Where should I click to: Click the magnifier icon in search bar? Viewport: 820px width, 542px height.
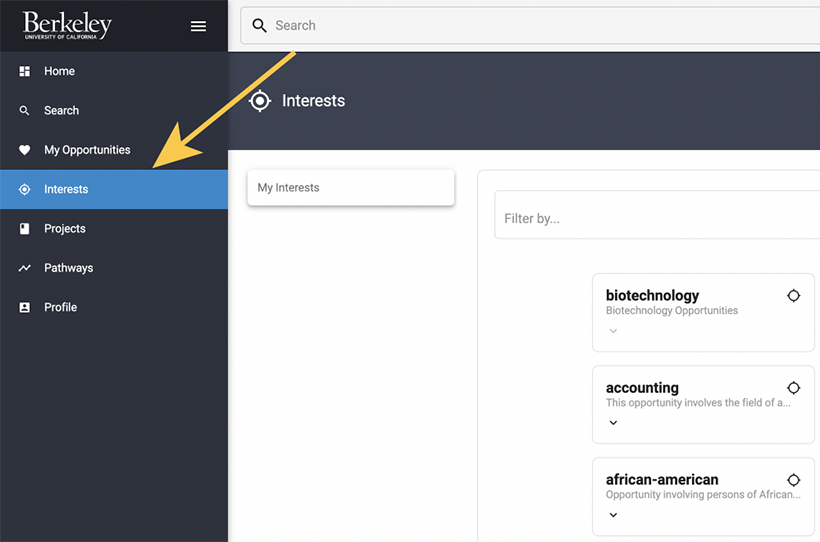[x=260, y=26]
